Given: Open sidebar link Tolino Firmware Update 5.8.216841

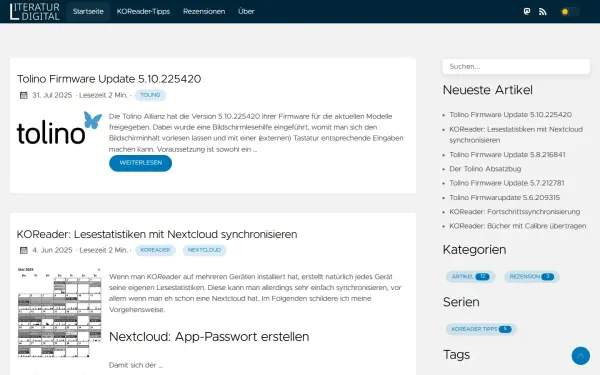Looking at the screenshot, I should 507,155.
